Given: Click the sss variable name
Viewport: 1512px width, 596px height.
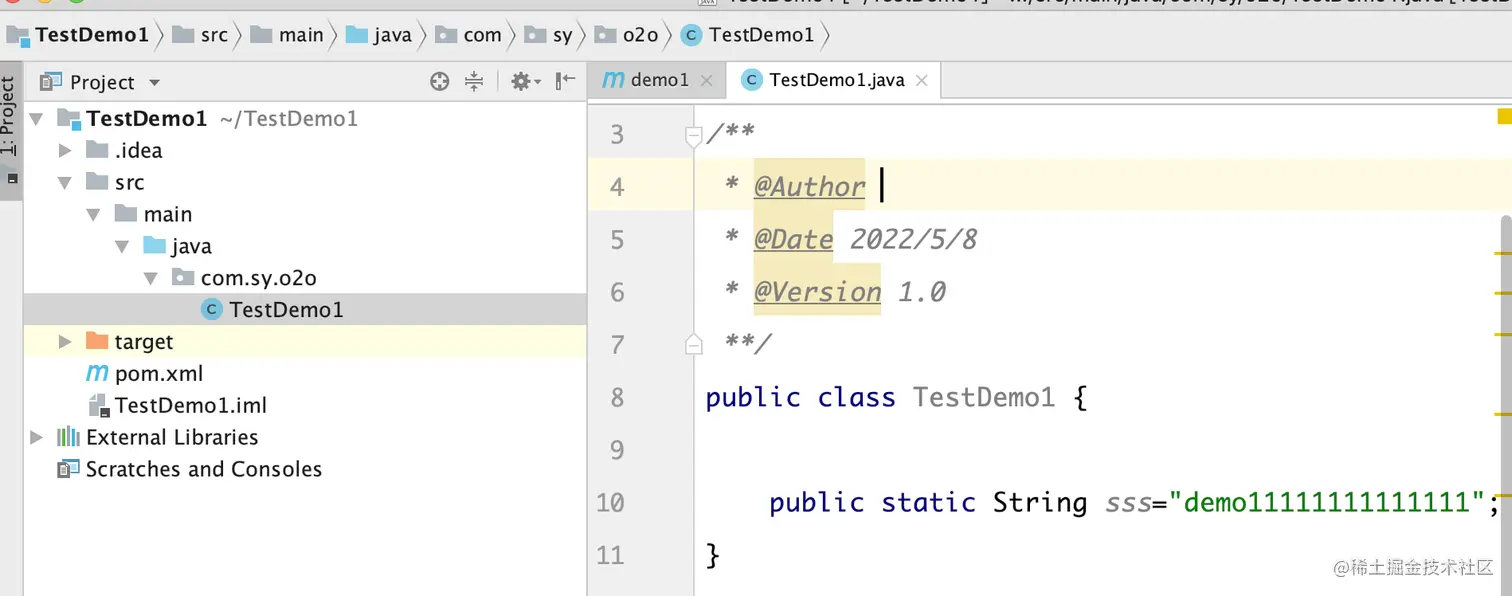Looking at the screenshot, I should tap(1128, 502).
